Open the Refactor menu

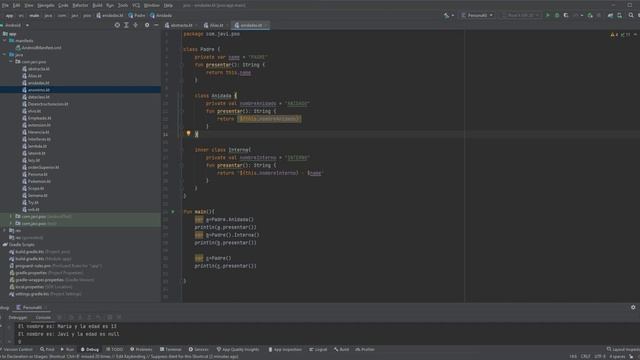click(x=80, y=5)
